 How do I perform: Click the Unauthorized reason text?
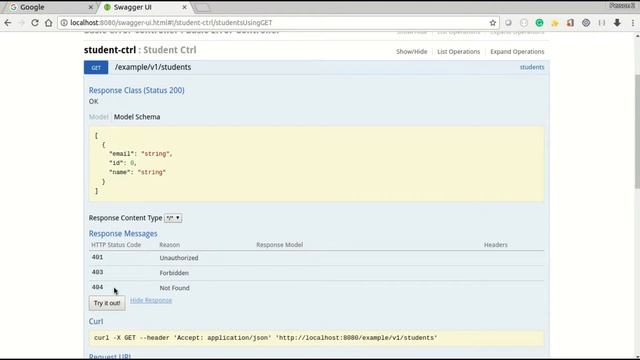click(x=179, y=258)
